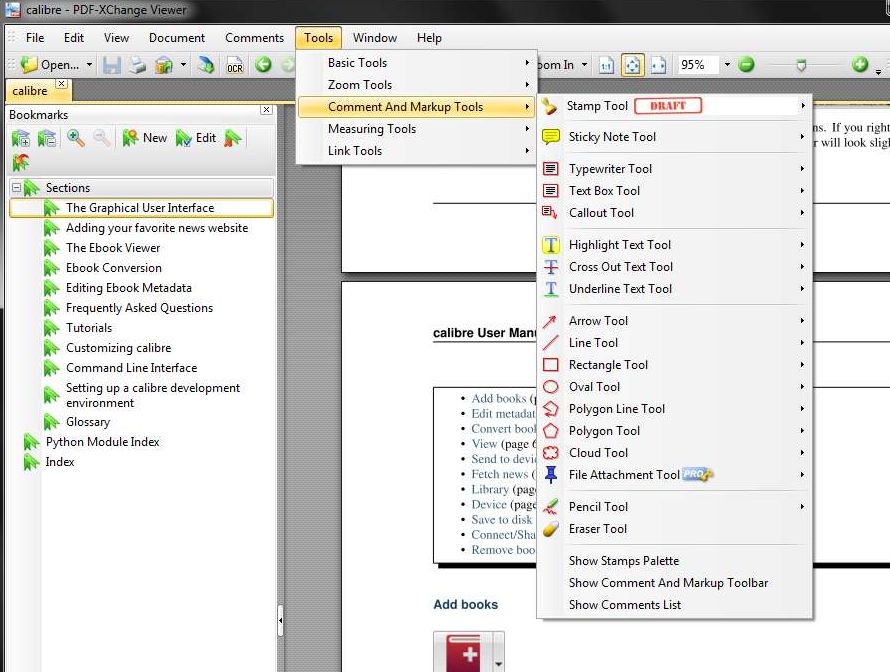The image size is (890, 672).
Task: Click the Add books red book thumbnail
Action: [463, 652]
